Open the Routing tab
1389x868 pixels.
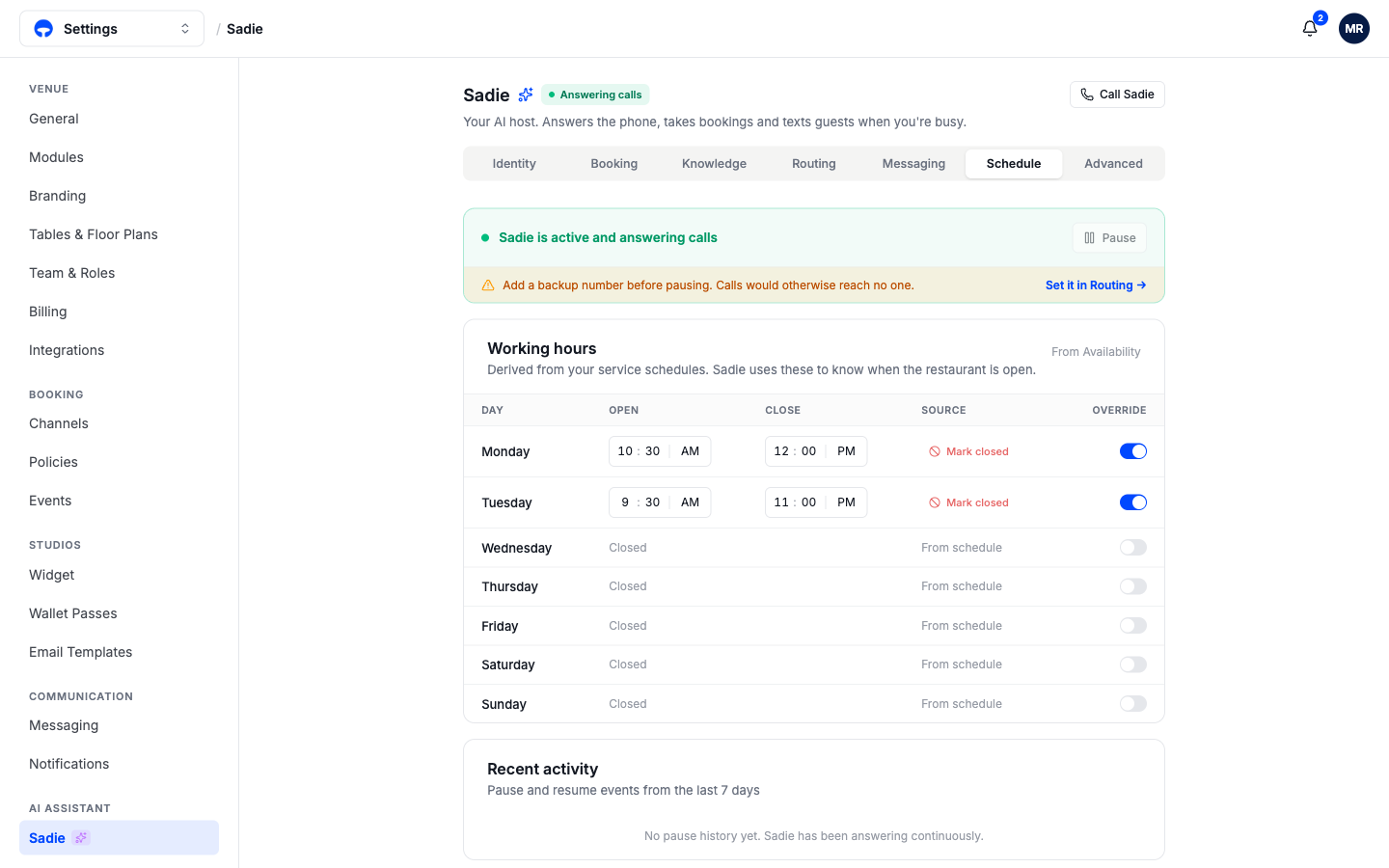click(x=814, y=164)
